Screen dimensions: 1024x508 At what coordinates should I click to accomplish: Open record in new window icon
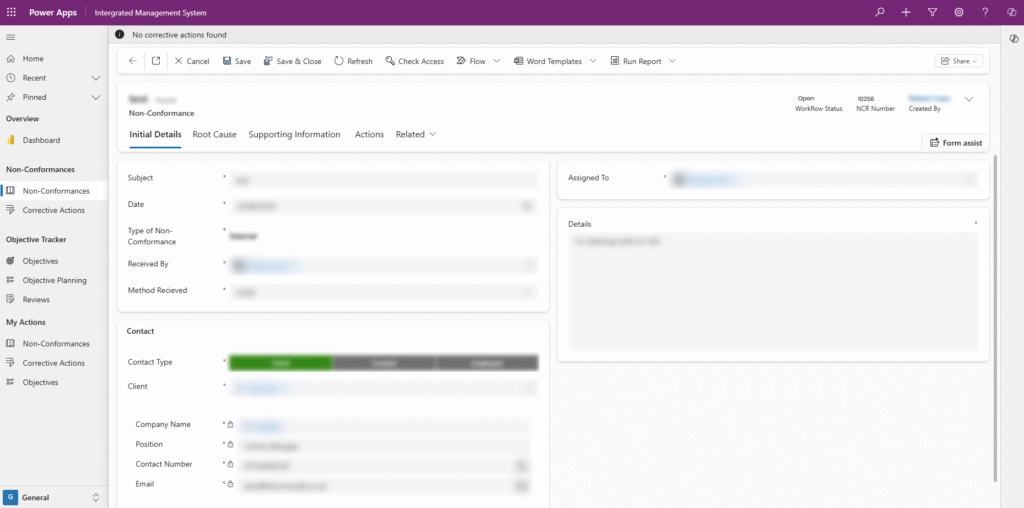click(156, 61)
